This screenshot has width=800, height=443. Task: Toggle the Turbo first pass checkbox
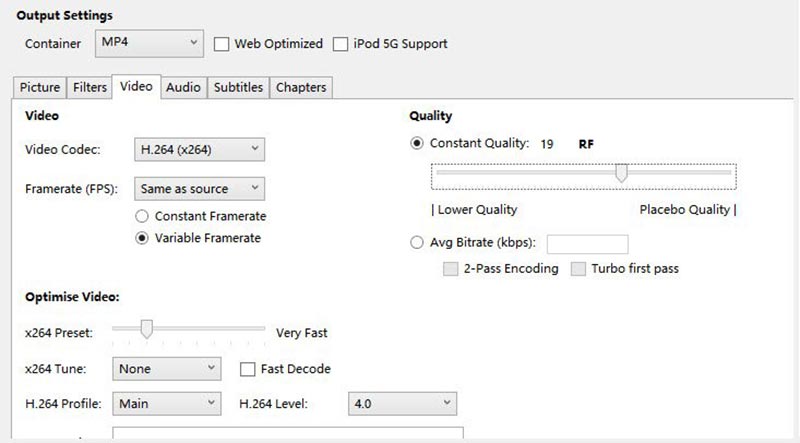click(x=578, y=269)
